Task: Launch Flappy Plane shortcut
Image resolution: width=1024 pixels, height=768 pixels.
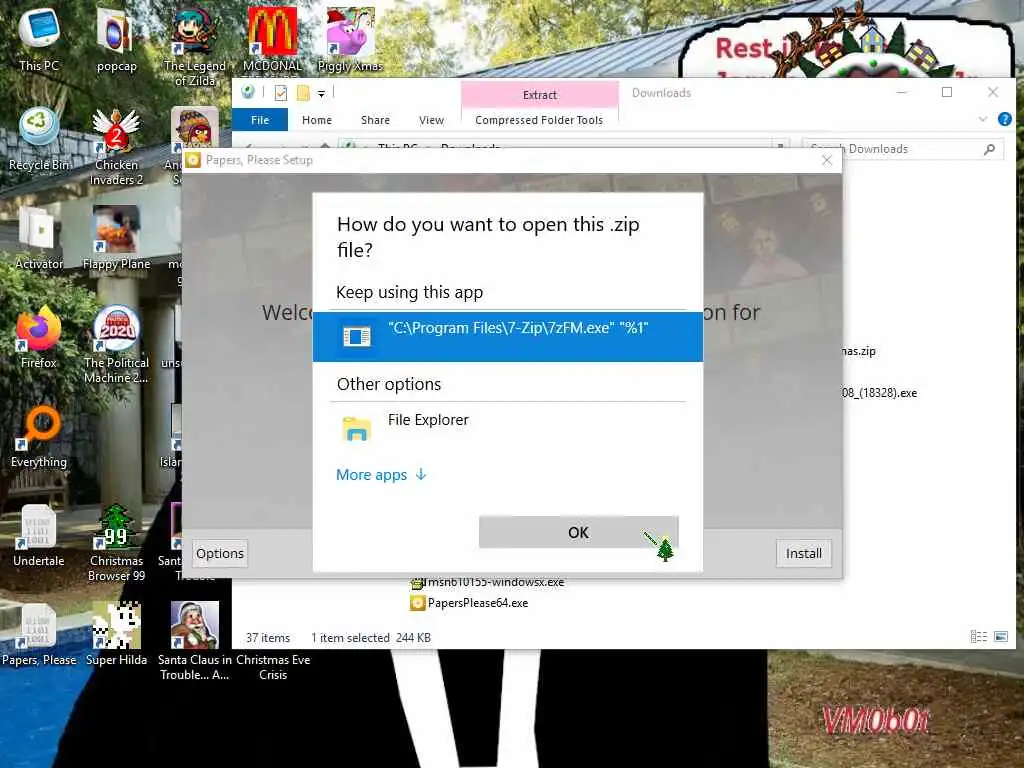Action: pyautogui.click(x=116, y=238)
